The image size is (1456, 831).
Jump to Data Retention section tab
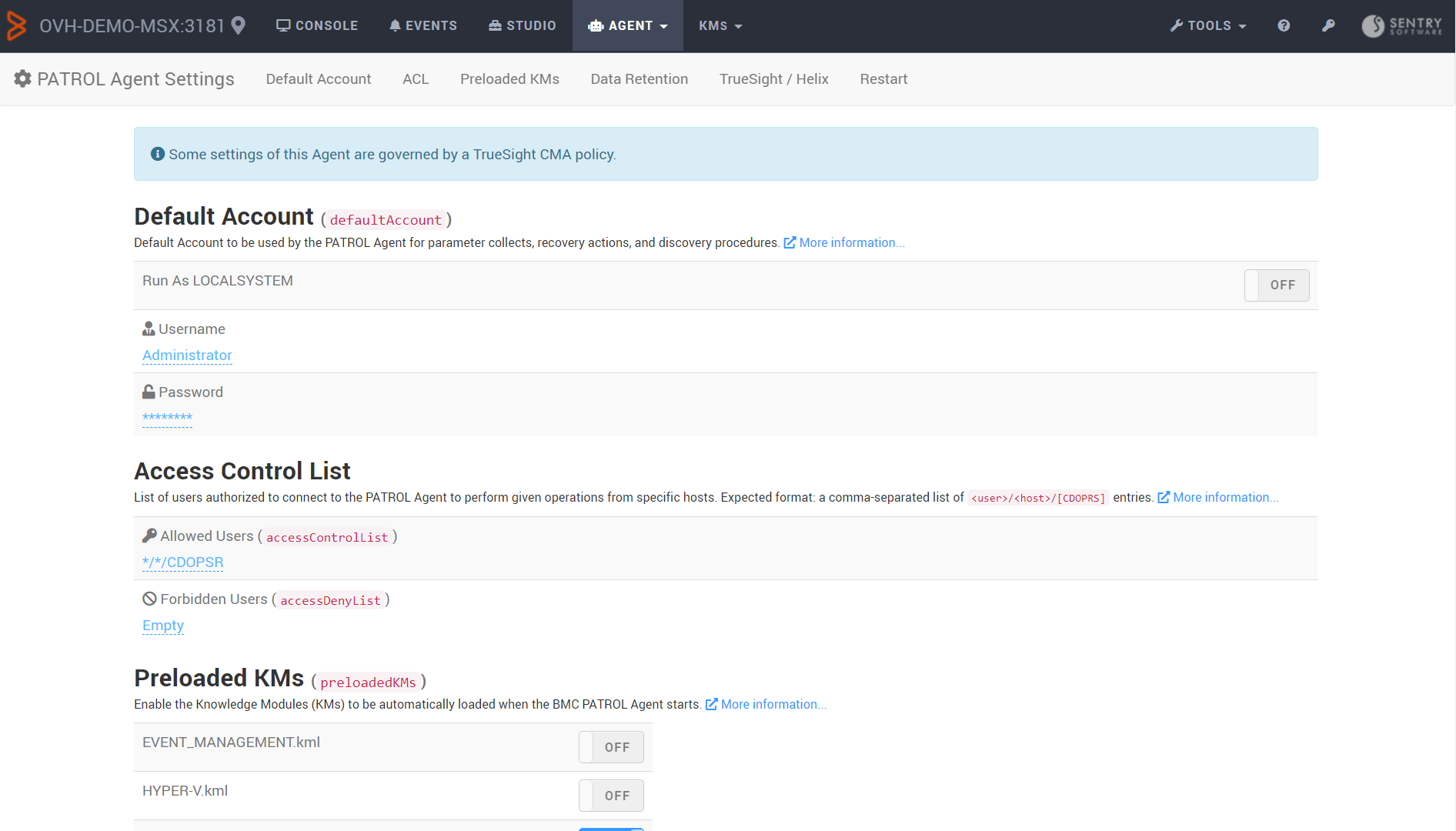[x=640, y=79]
